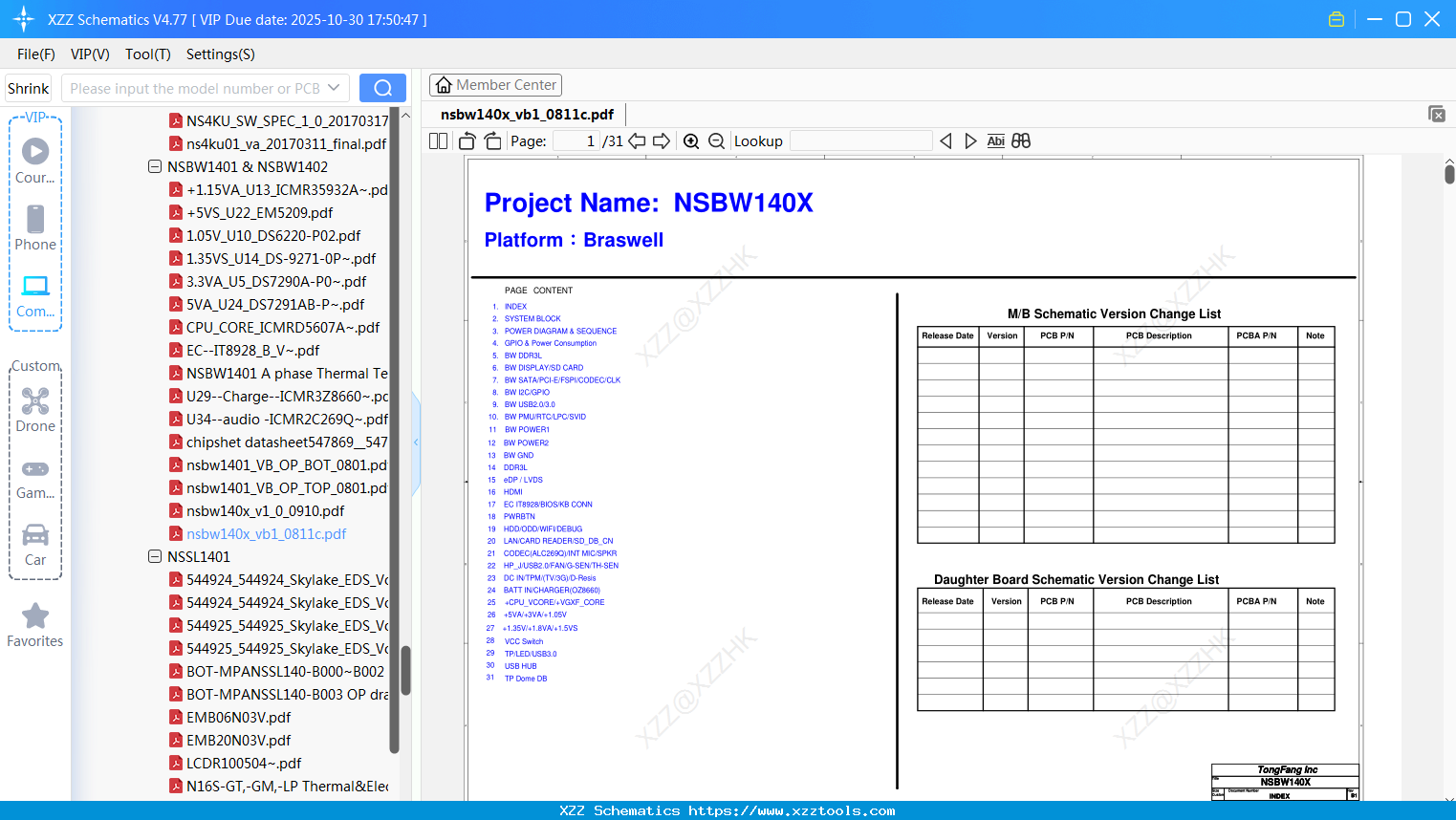The height and width of the screenshot is (820, 1456).
Task: Open the VIP(V) menu
Action: tap(90, 54)
